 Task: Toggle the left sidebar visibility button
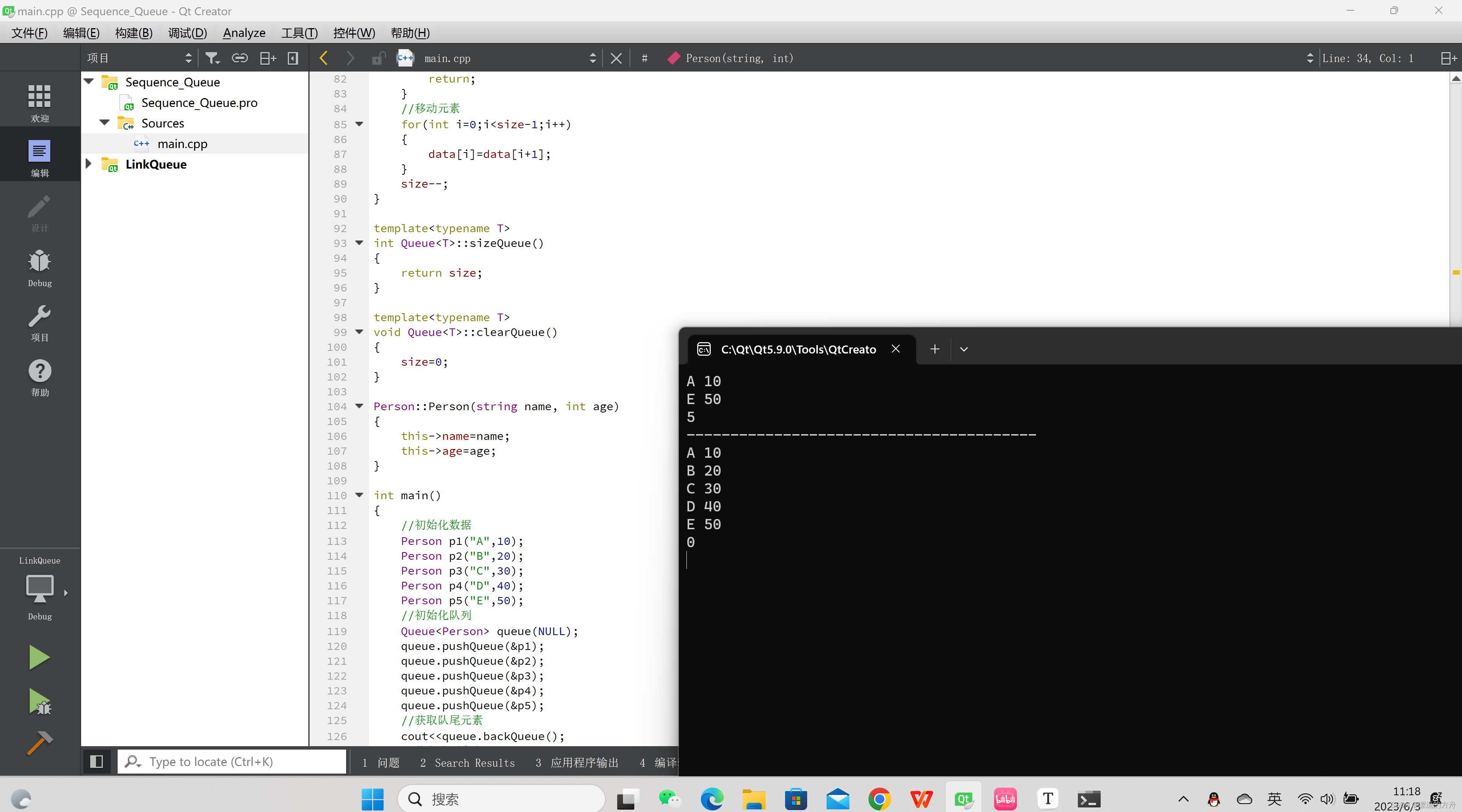coord(96,761)
